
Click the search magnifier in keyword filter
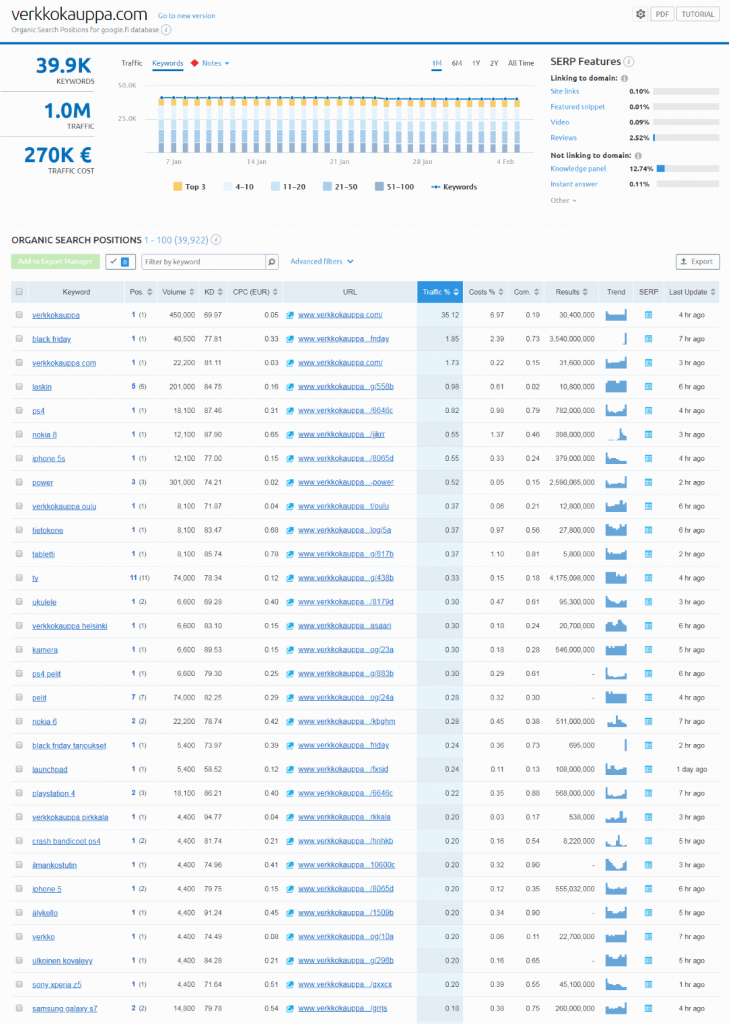coord(271,262)
